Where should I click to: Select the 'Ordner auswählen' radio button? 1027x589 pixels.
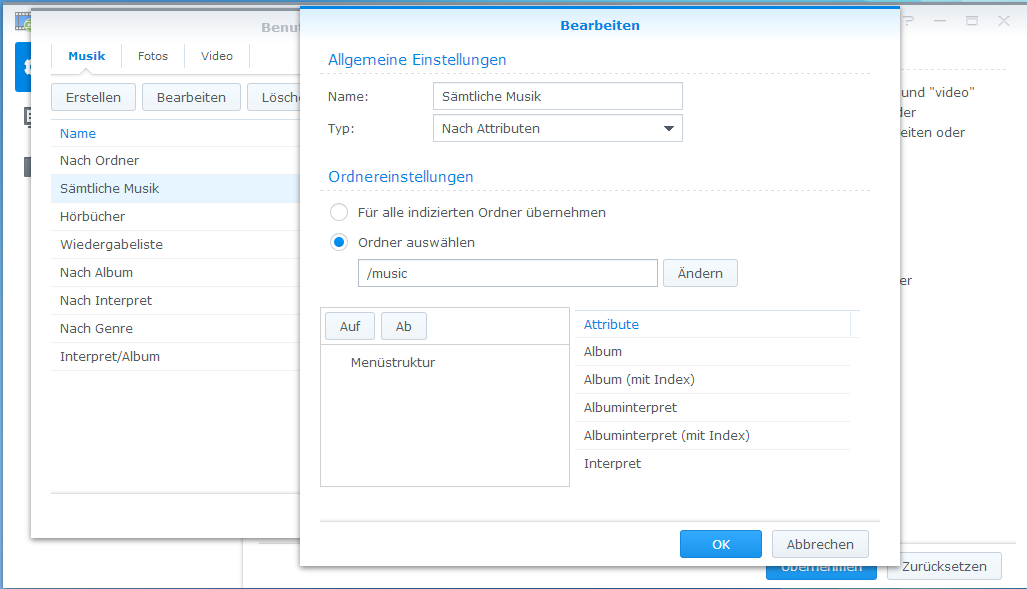(x=339, y=242)
